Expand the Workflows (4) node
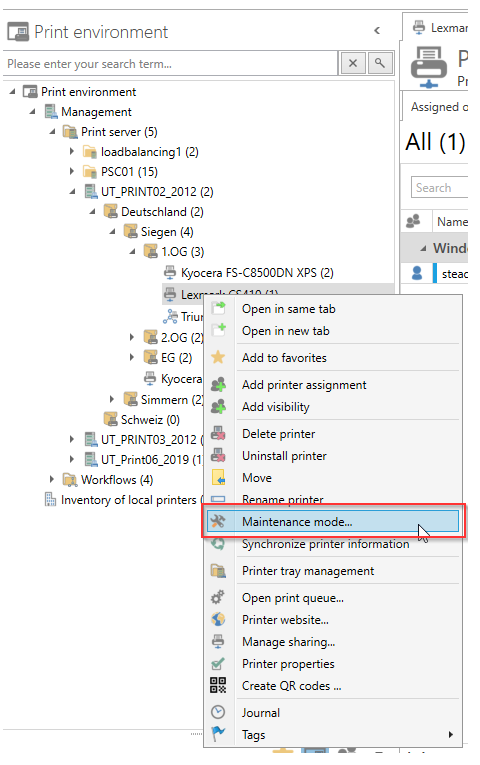This screenshot has height=765, width=480. click(52, 480)
